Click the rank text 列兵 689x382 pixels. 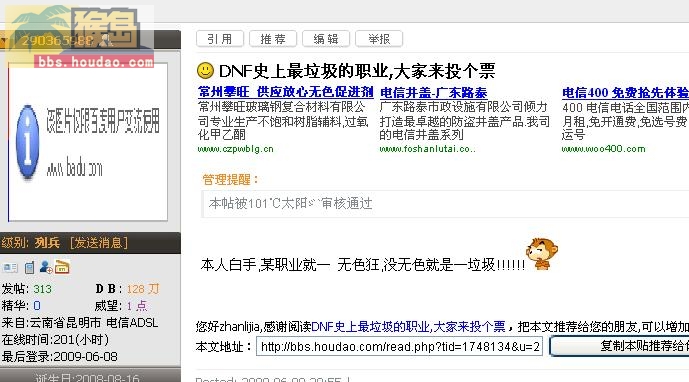tap(47, 243)
